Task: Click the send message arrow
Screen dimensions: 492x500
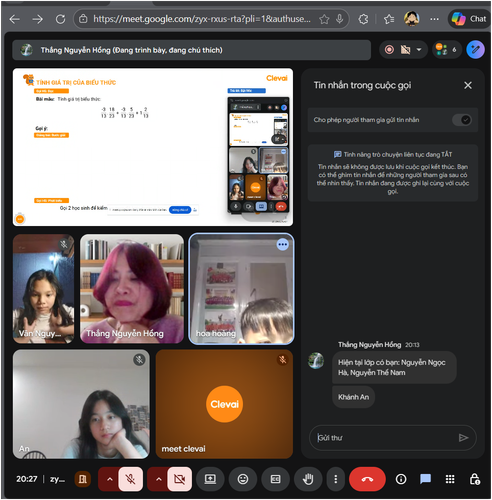Action: click(463, 438)
